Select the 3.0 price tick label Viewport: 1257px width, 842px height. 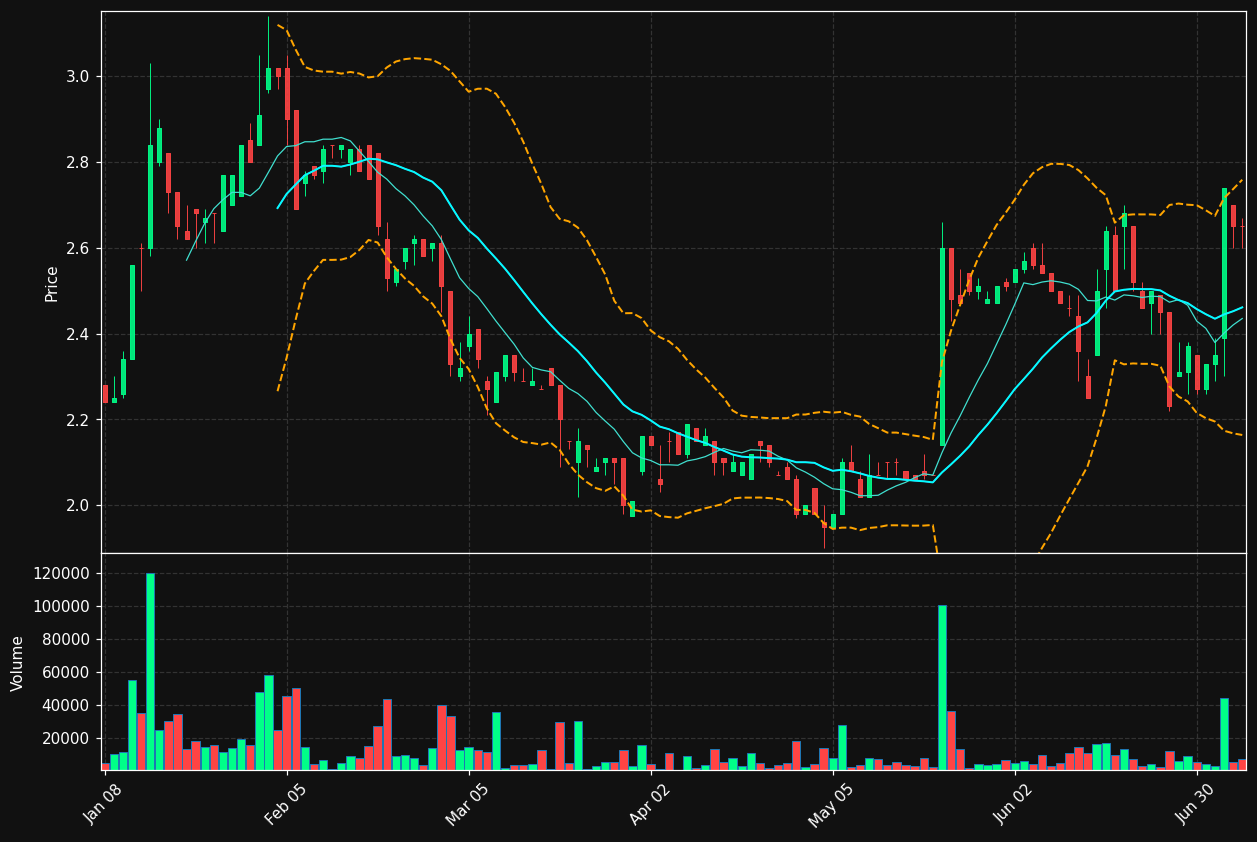pyautogui.click(x=78, y=77)
